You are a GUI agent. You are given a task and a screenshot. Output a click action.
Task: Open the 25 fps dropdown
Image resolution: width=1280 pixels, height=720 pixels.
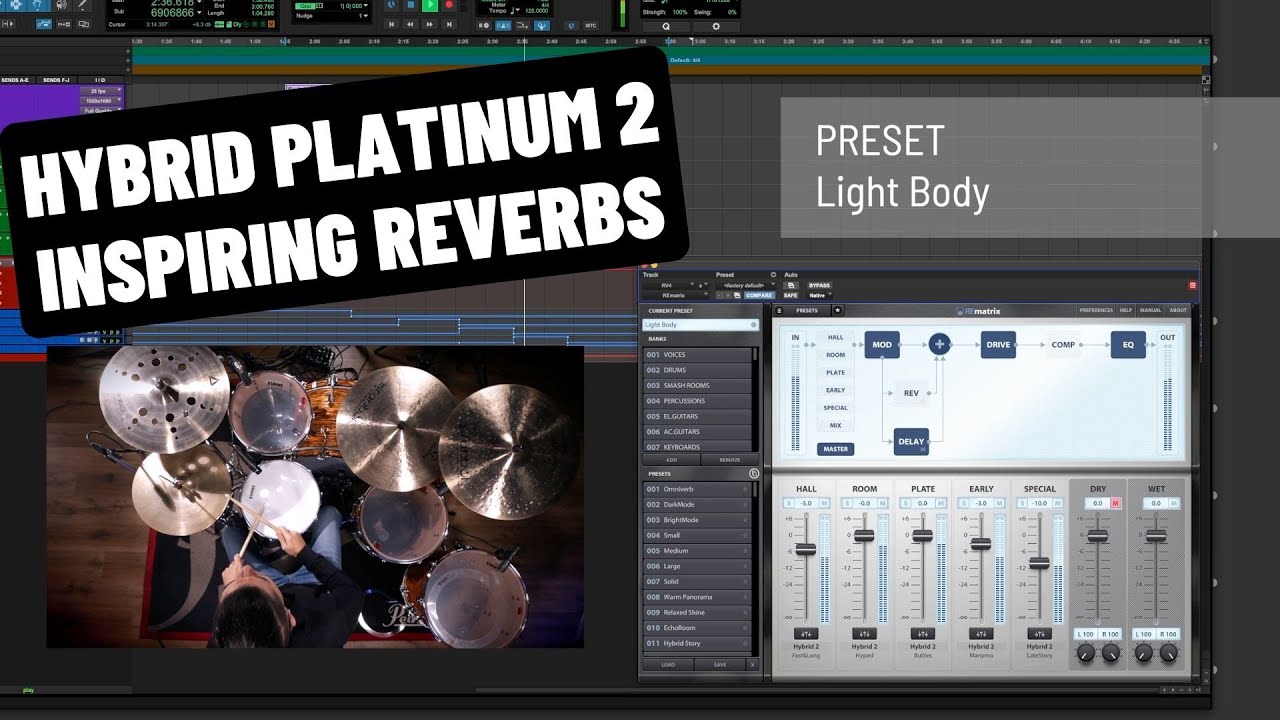(x=103, y=90)
